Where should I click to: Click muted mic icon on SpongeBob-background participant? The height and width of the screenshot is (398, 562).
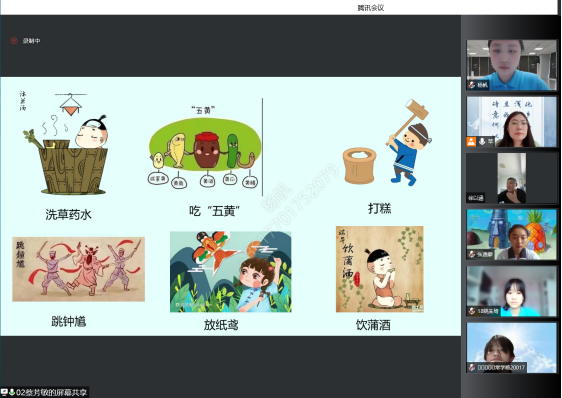click(x=472, y=254)
